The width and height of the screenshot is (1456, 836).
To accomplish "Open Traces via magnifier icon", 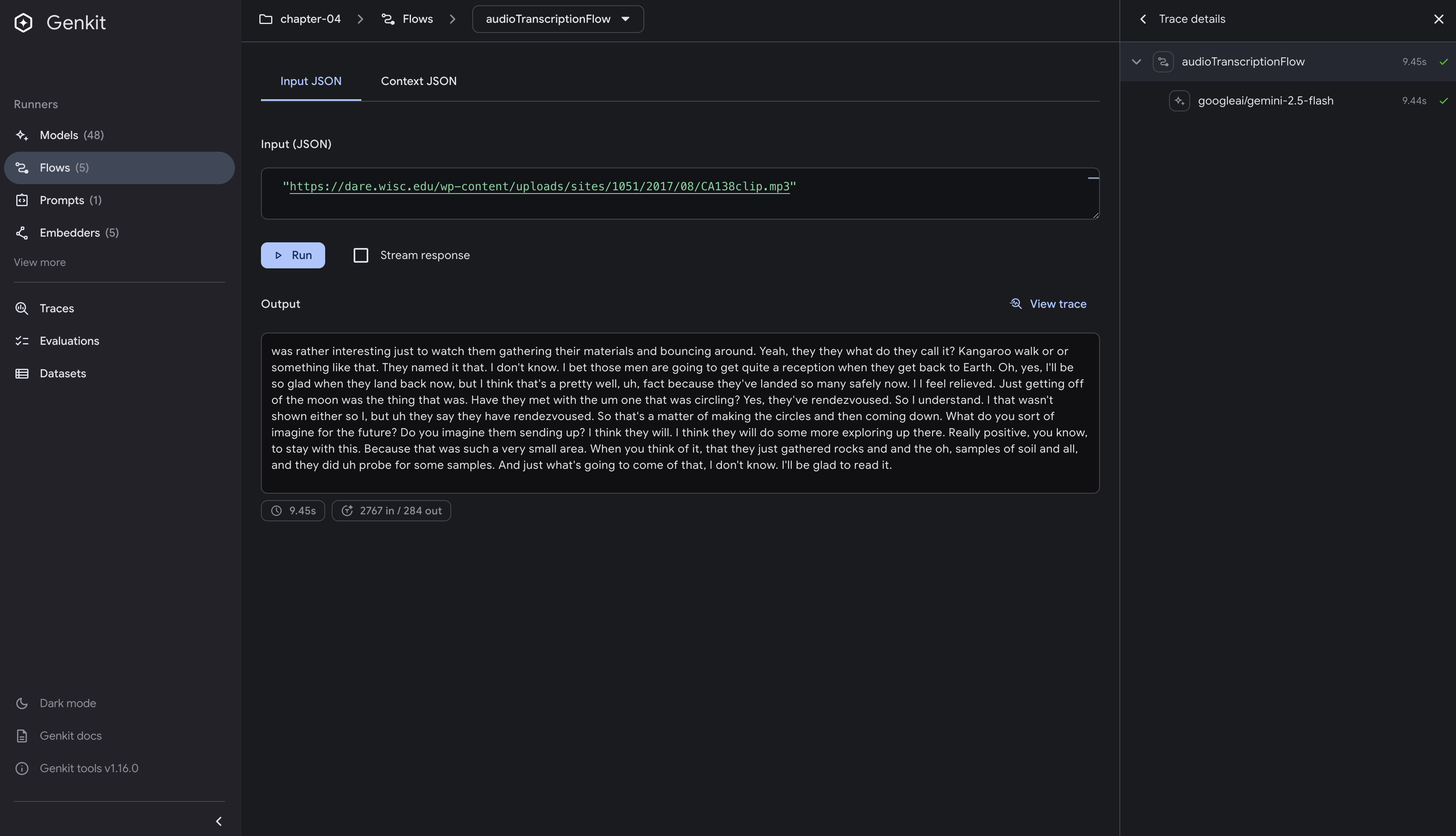I will (22, 308).
